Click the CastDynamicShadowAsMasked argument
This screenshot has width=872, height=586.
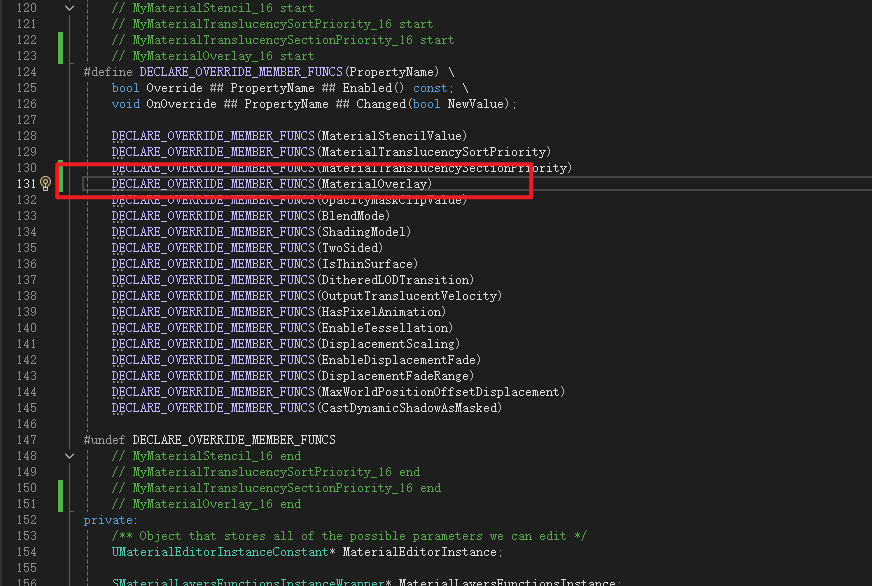point(410,408)
